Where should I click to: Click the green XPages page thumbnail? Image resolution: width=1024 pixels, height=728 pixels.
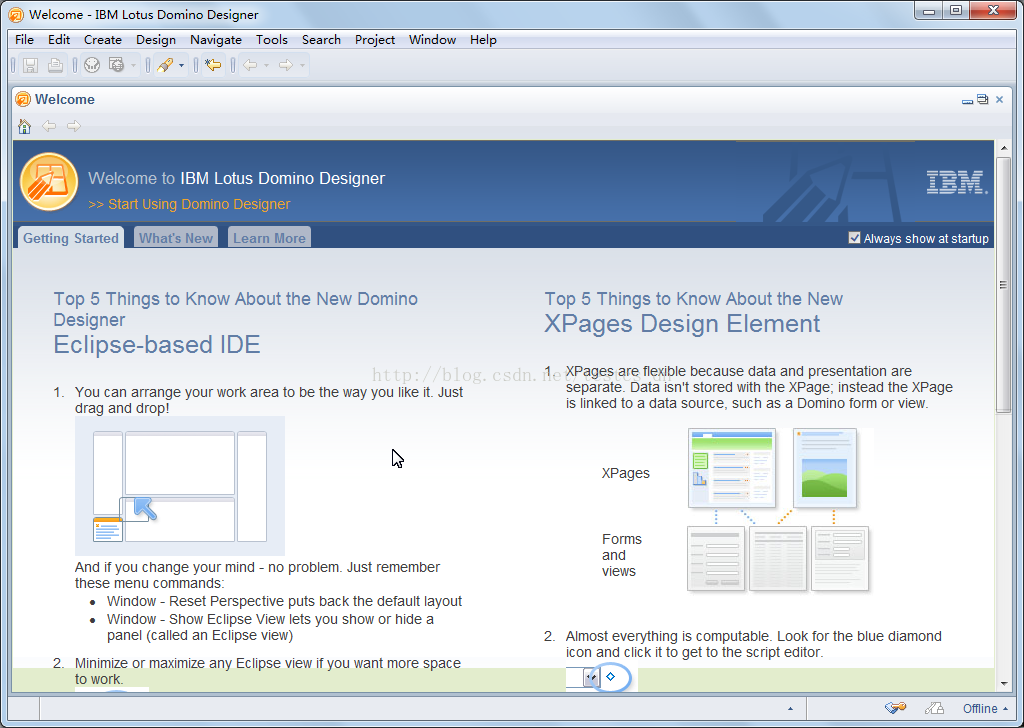732,468
